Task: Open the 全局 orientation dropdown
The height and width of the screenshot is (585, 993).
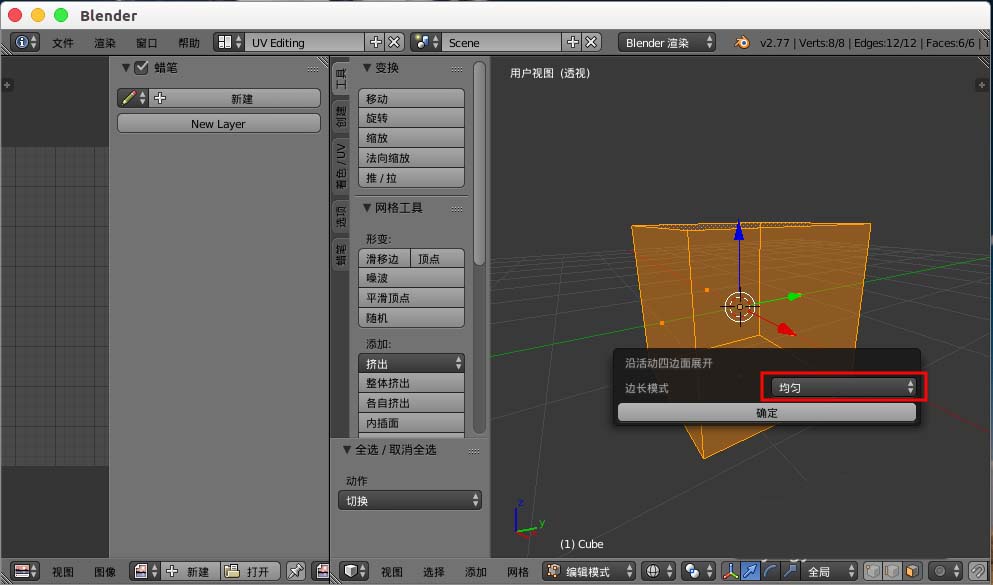Action: (829, 571)
